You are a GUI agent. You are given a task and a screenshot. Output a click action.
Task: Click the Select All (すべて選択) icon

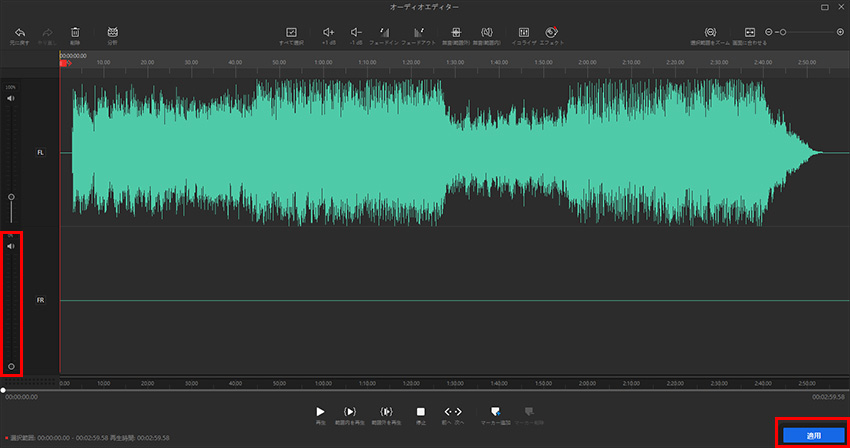pyautogui.click(x=291, y=33)
